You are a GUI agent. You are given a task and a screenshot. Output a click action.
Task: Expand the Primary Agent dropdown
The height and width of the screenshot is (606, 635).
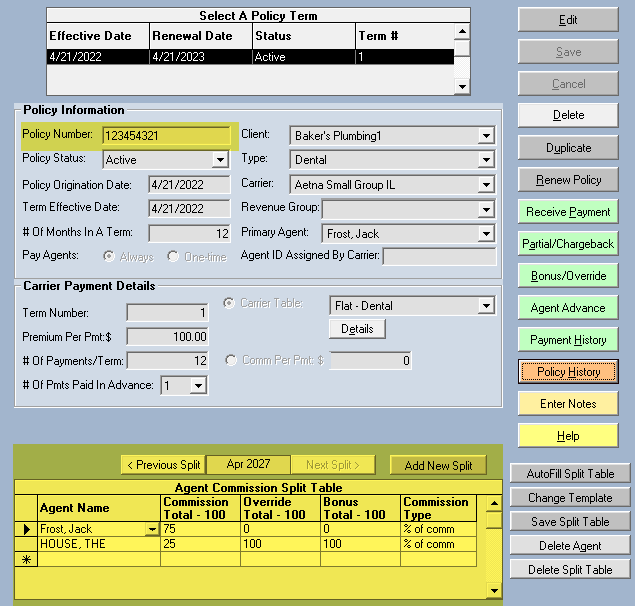point(486,234)
